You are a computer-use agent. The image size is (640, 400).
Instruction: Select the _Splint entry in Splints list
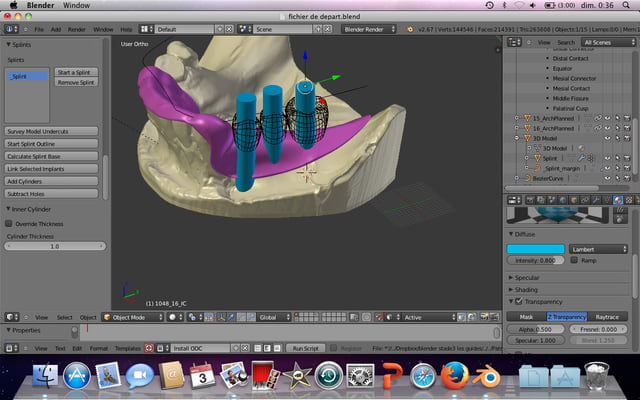point(27,76)
